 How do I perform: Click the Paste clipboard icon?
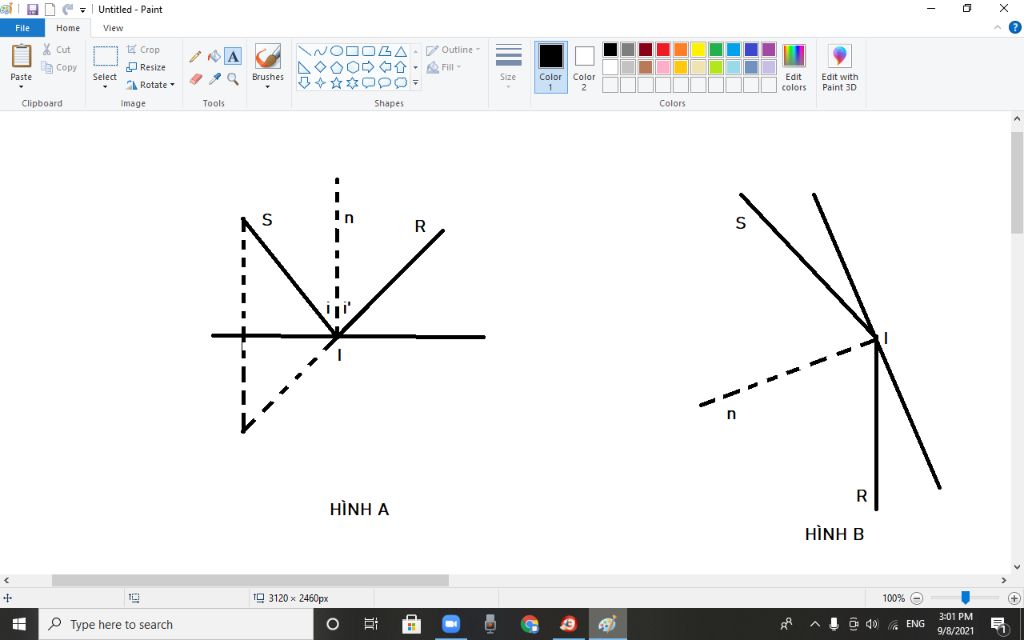[21, 56]
